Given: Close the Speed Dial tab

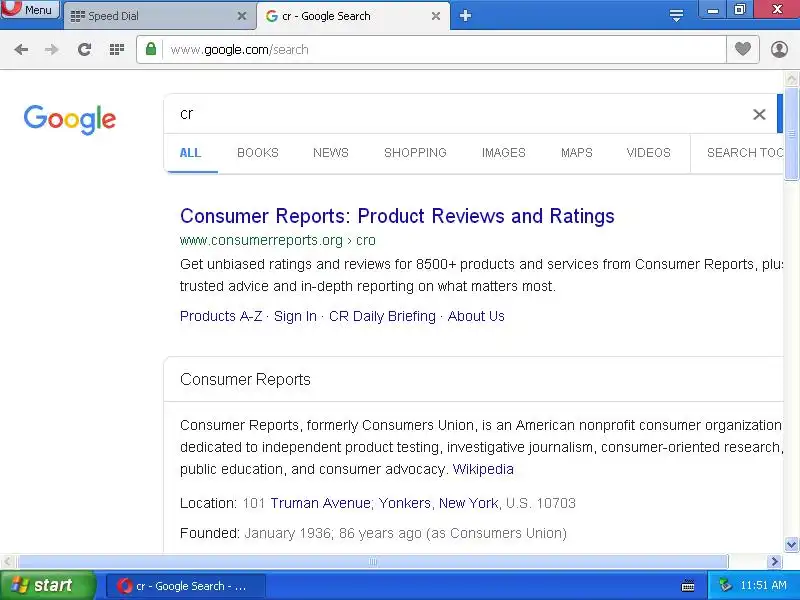Looking at the screenshot, I should (x=242, y=16).
